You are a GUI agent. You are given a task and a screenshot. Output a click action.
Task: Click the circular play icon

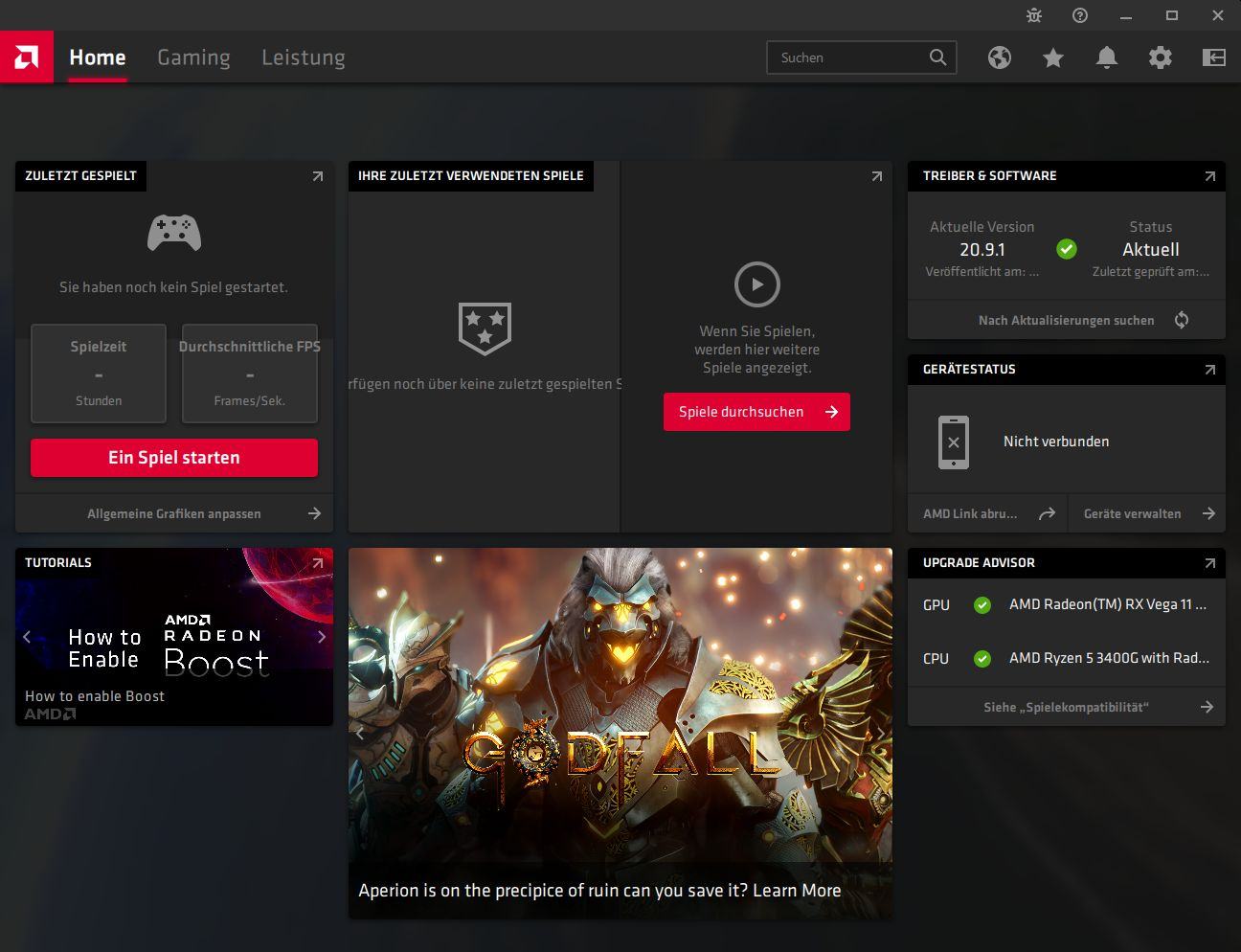[757, 284]
